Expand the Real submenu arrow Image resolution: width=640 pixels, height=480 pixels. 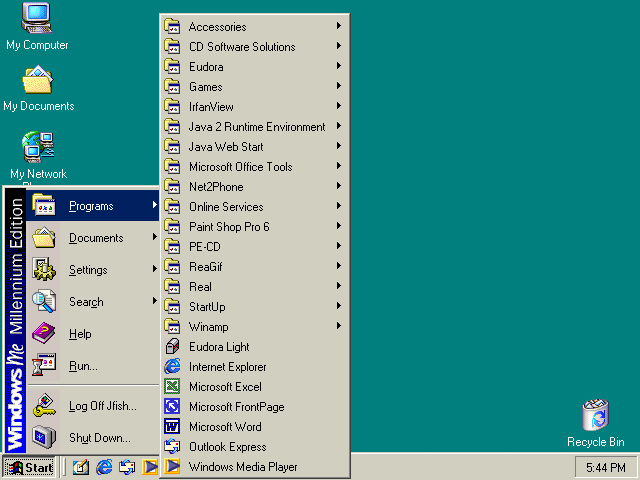[339, 286]
